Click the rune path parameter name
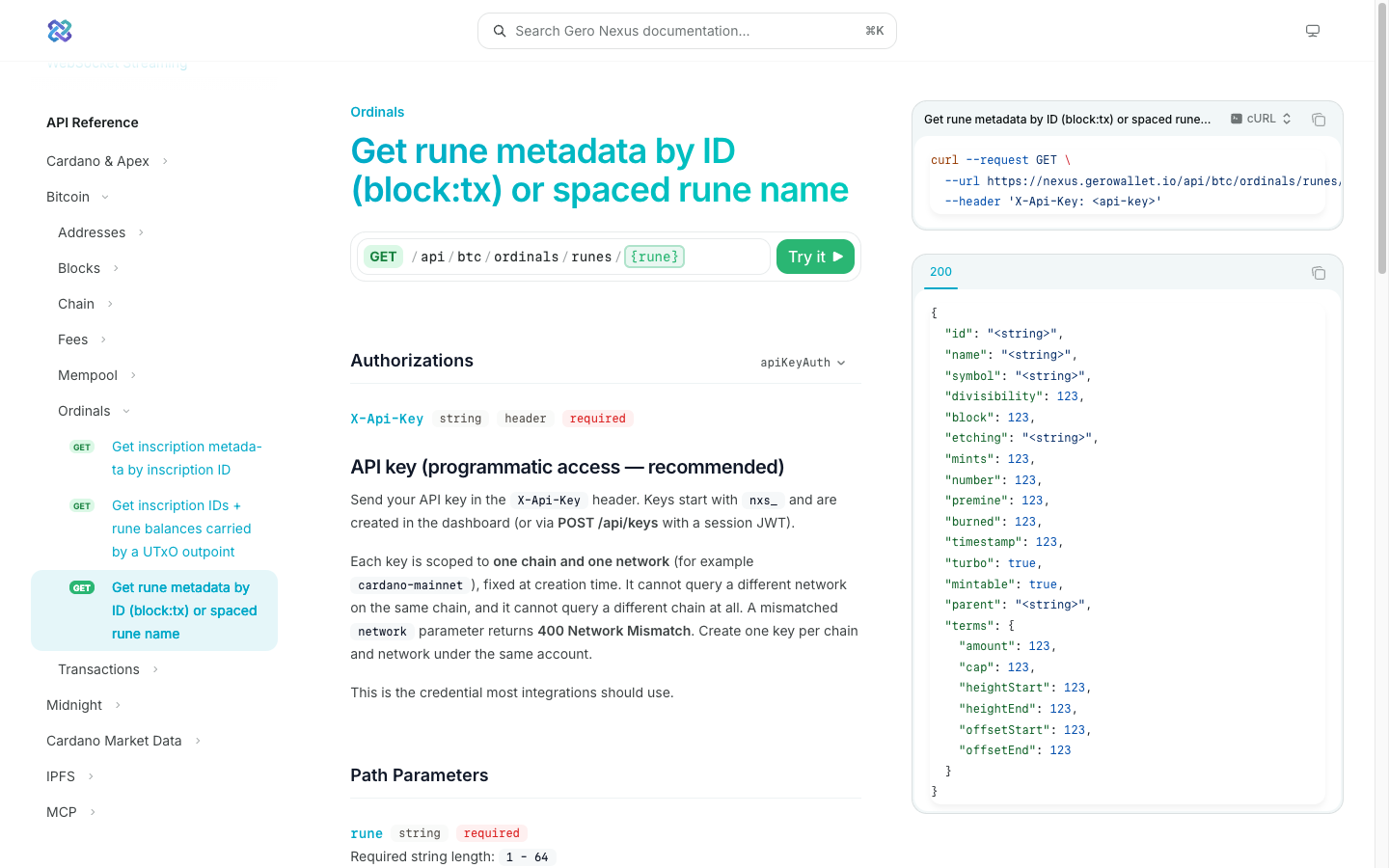 367,833
